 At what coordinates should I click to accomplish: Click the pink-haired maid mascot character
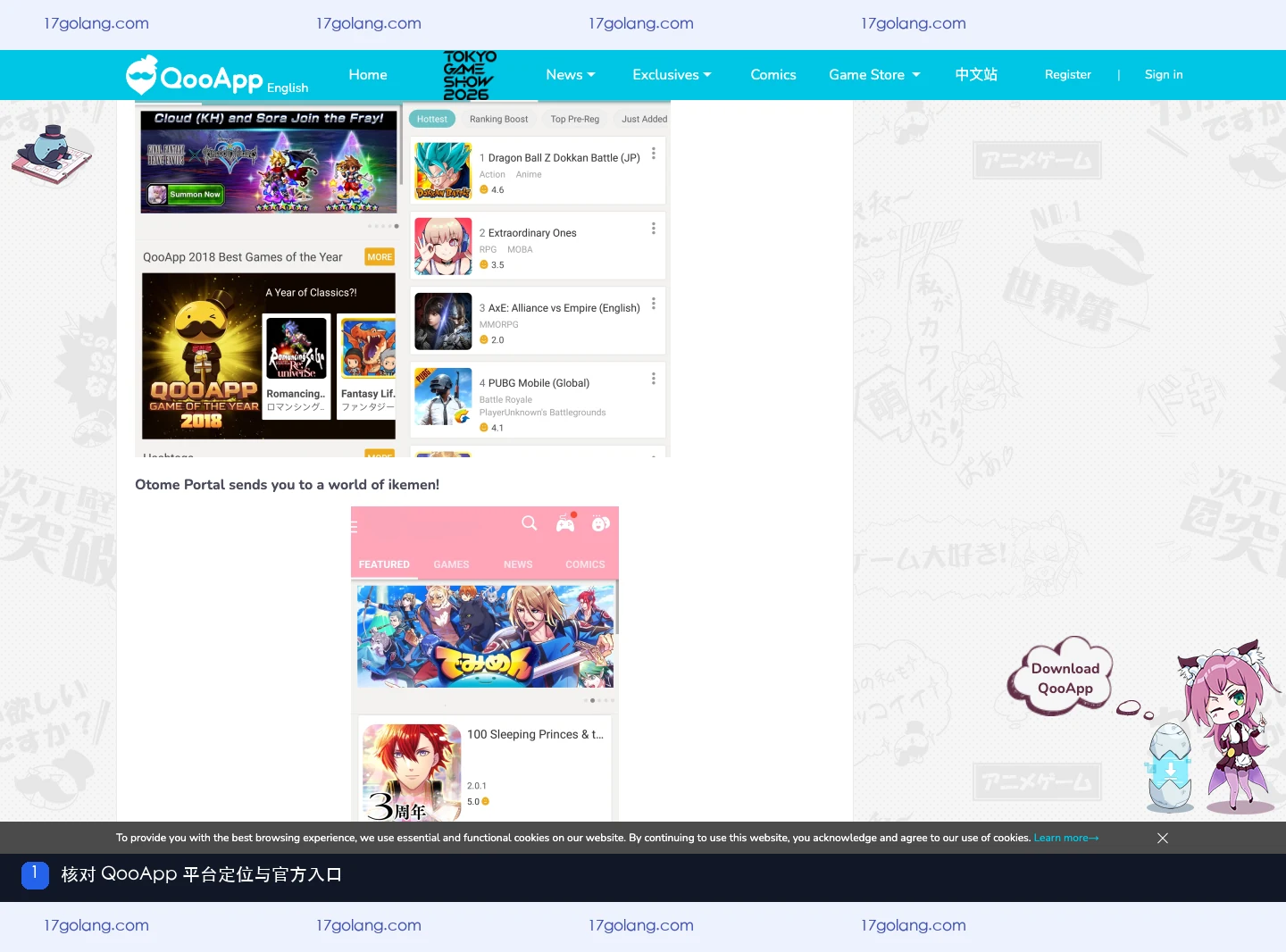1231,726
